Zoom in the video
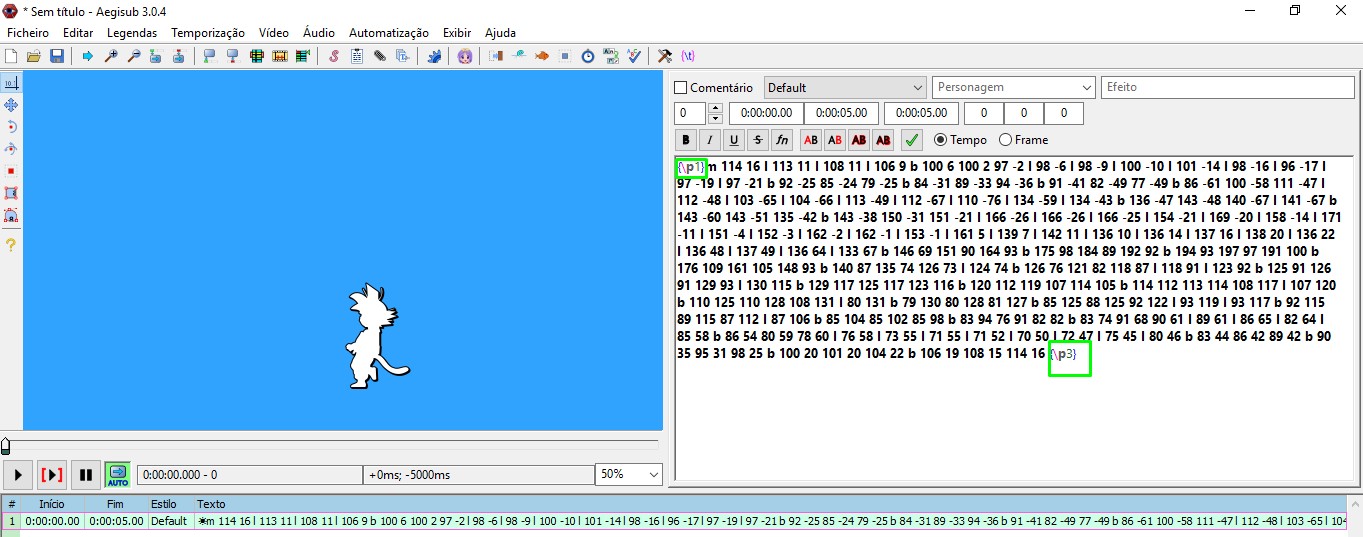This screenshot has width=1363, height=537. tap(111, 56)
